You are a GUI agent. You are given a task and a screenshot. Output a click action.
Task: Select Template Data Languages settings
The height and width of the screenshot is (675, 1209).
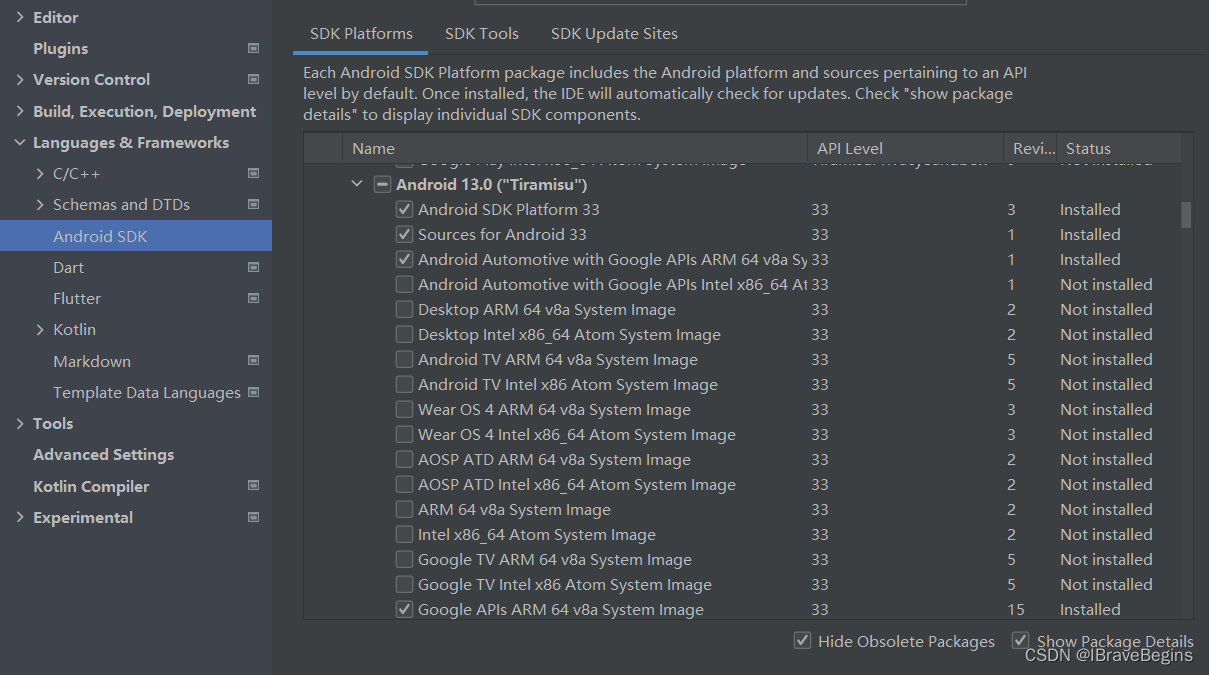click(x=146, y=393)
